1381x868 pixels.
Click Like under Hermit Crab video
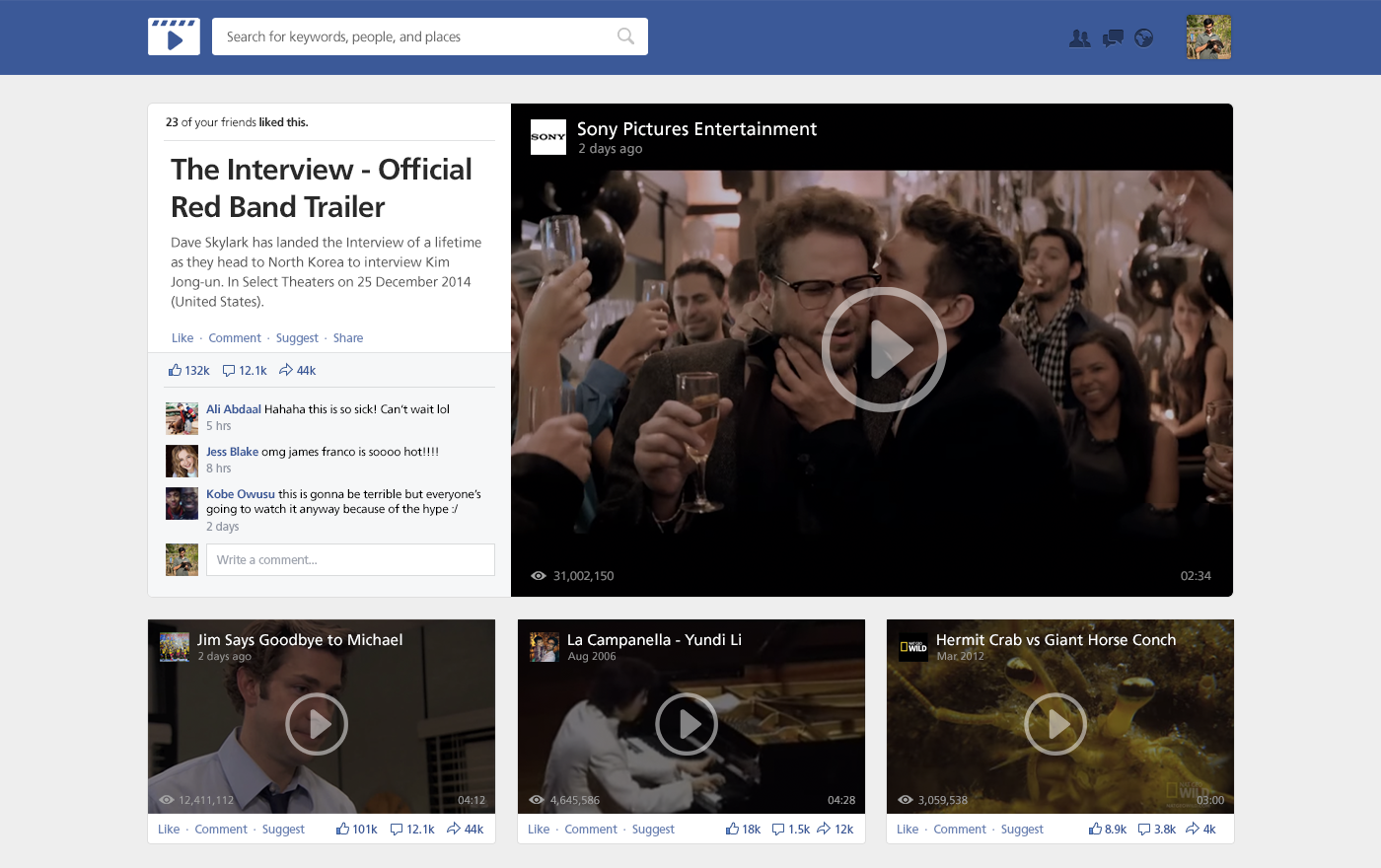click(x=908, y=830)
